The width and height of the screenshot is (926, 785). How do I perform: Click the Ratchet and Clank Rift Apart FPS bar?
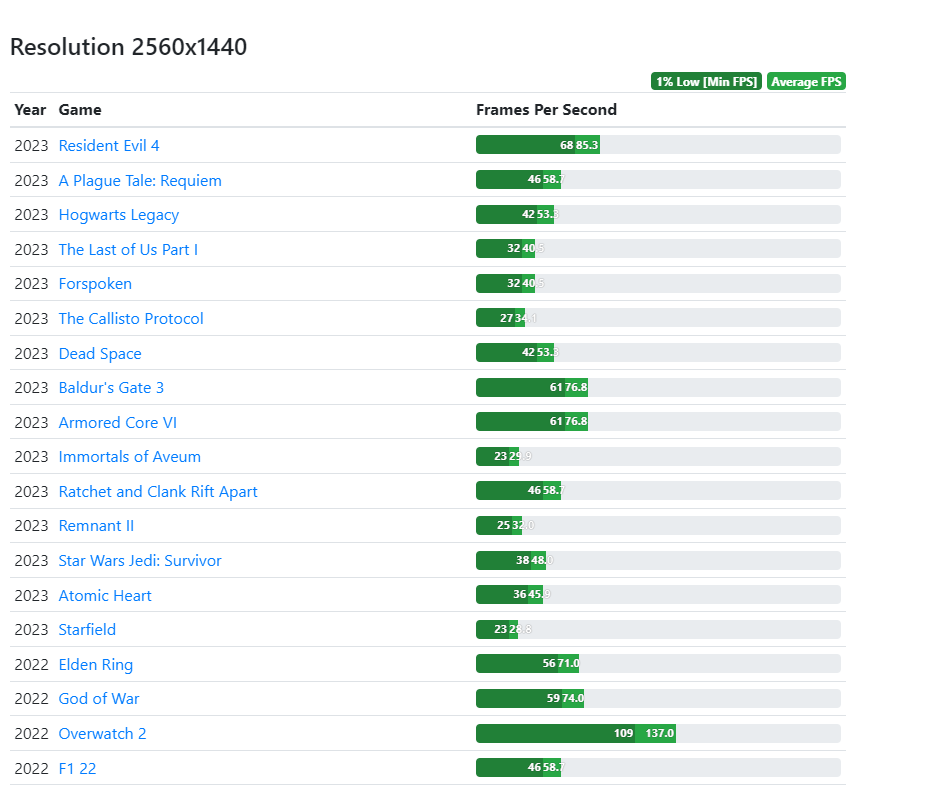[x=658, y=491]
